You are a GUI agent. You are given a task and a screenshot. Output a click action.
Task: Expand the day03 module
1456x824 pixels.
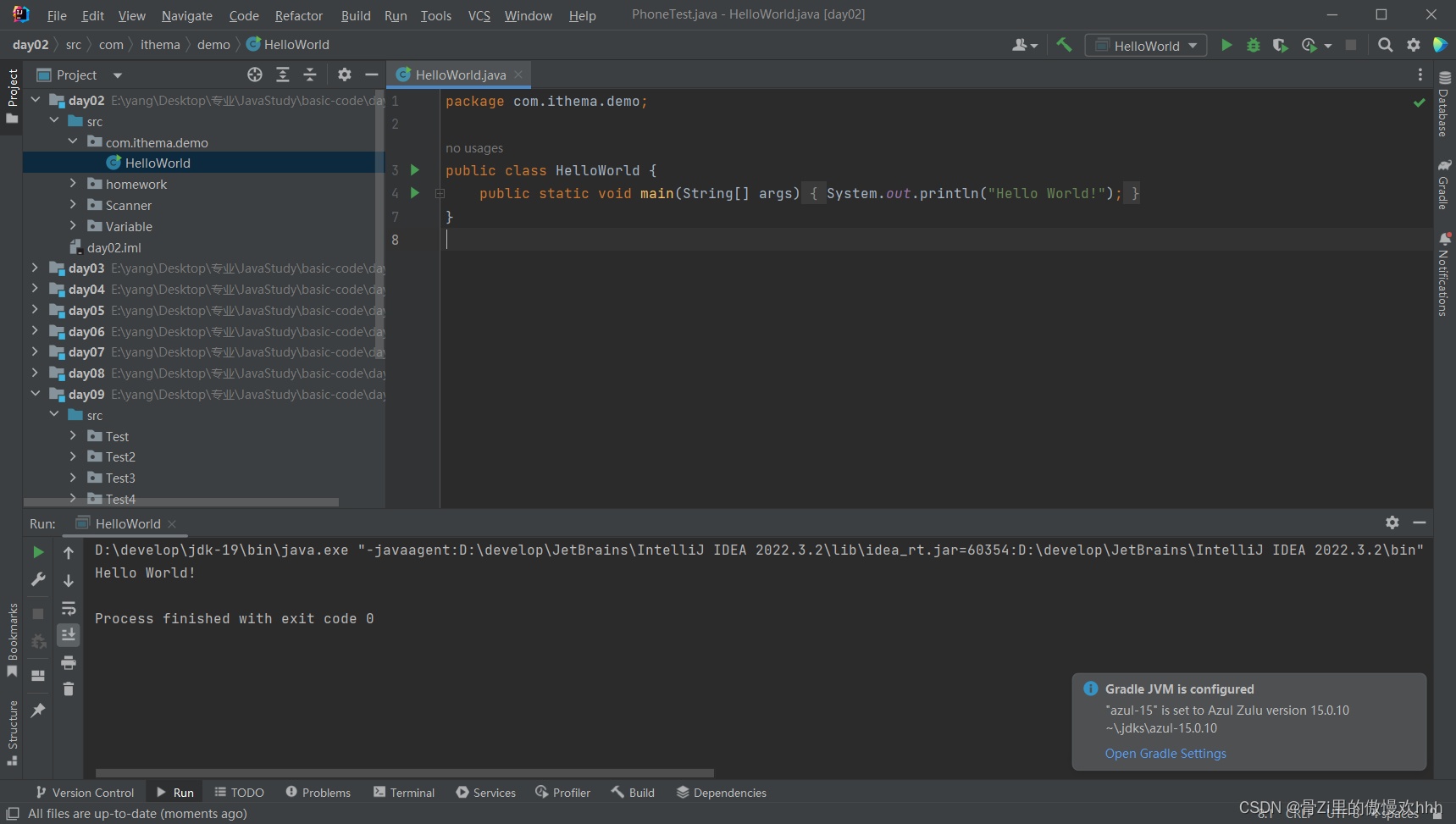pyautogui.click(x=36, y=268)
